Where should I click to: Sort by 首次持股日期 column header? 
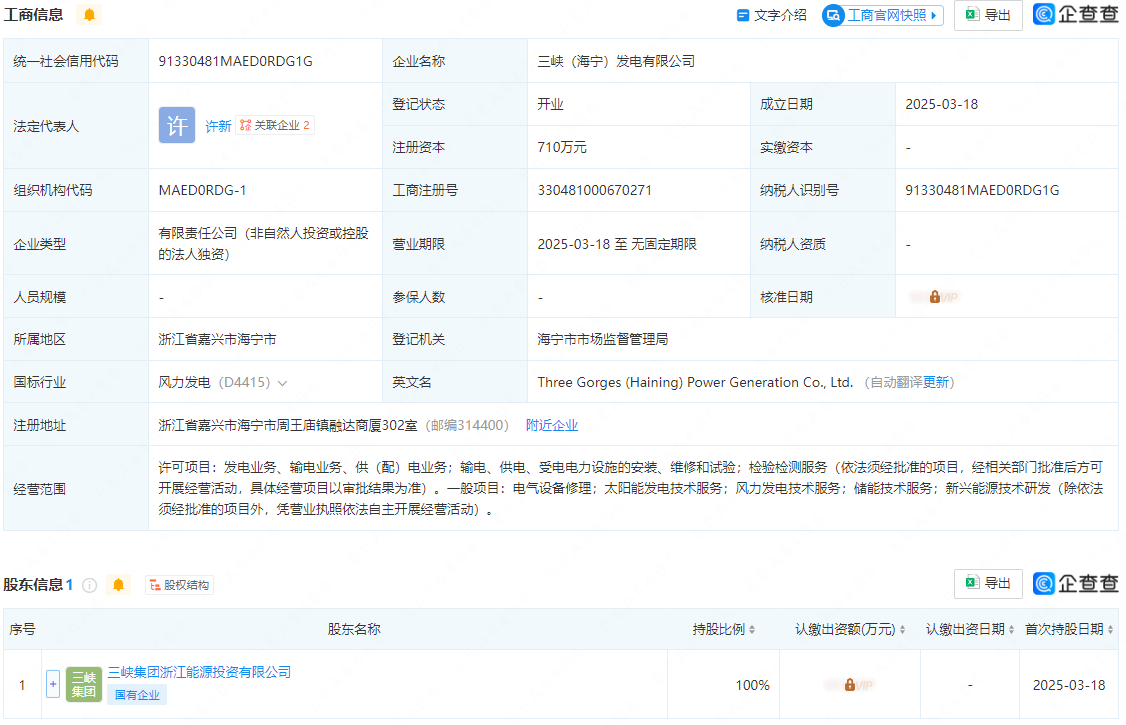click(1069, 629)
